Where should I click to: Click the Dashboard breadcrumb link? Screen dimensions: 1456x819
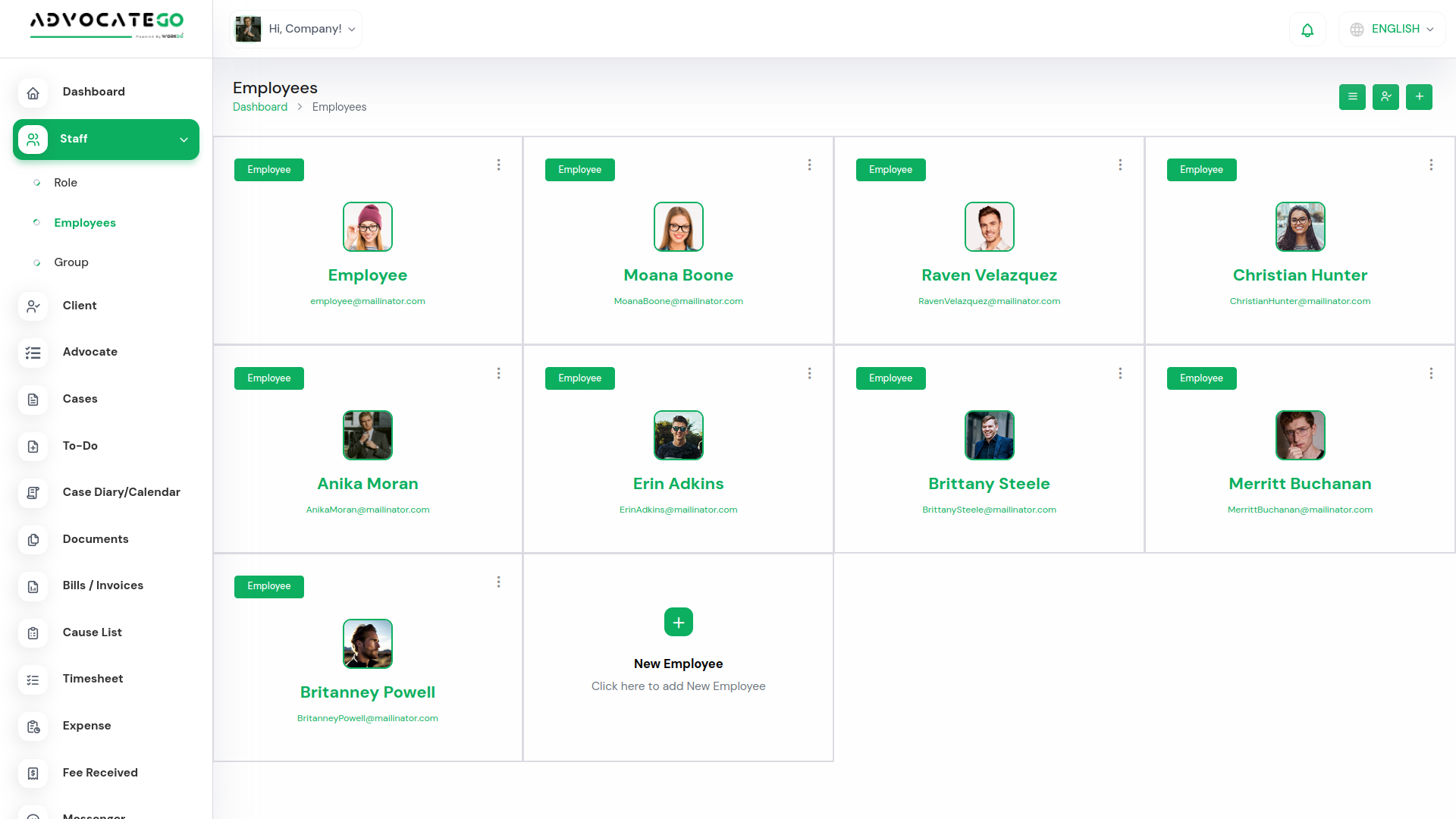coord(260,107)
